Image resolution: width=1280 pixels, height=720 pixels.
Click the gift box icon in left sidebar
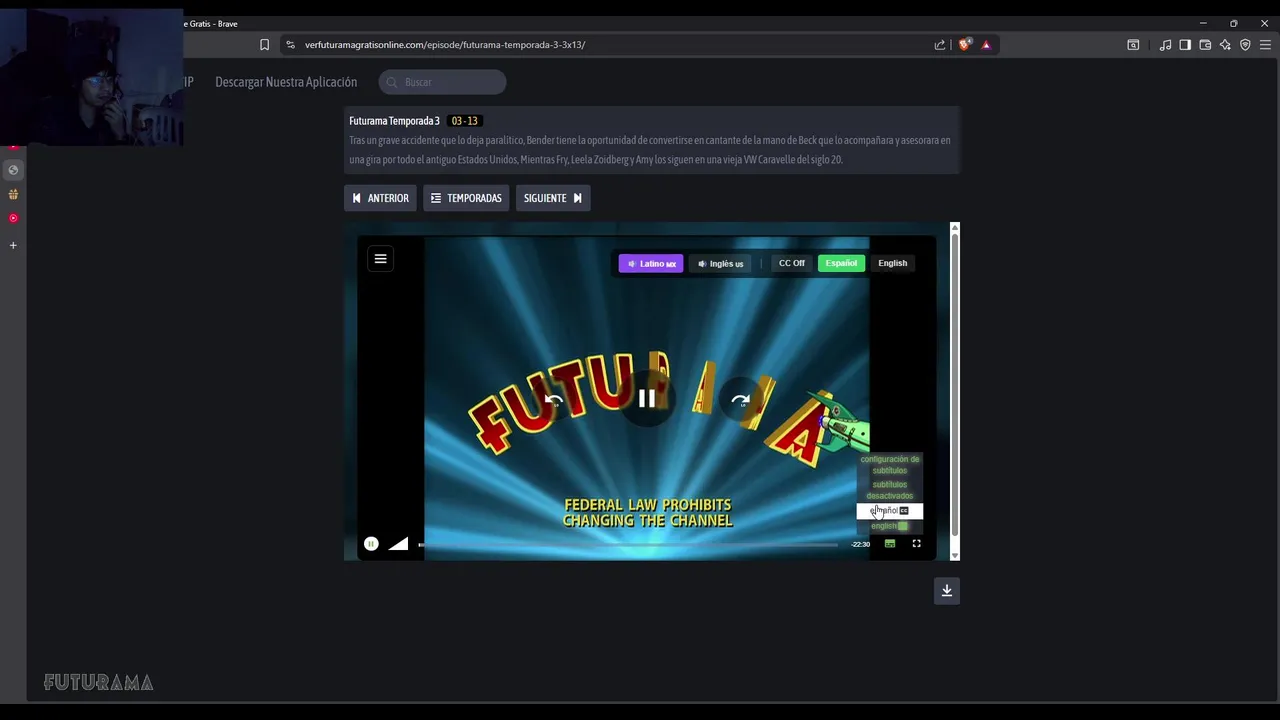click(13, 194)
